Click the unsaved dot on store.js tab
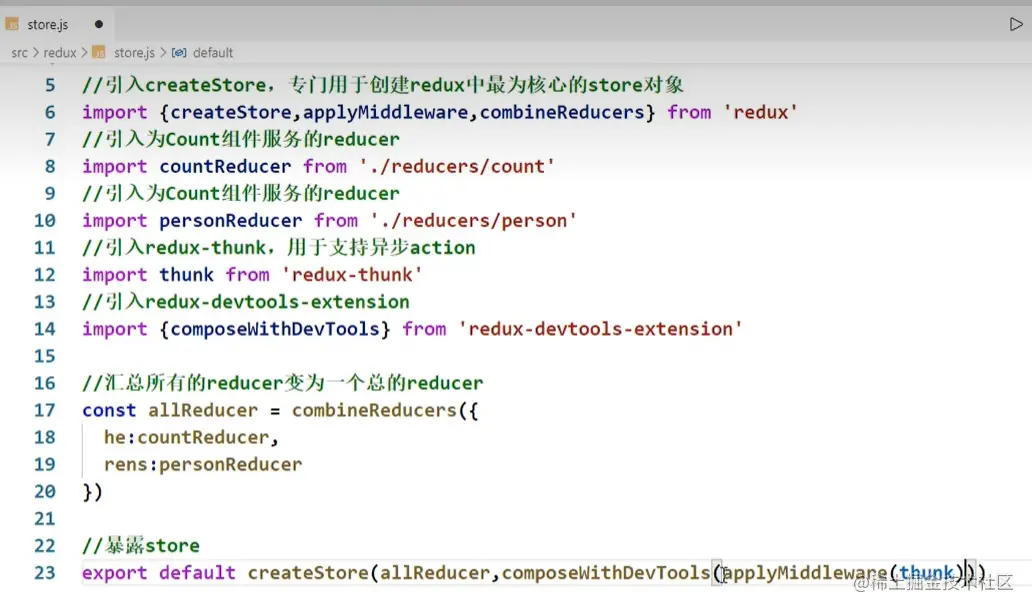The height and width of the screenshot is (611, 1032). pos(99,24)
